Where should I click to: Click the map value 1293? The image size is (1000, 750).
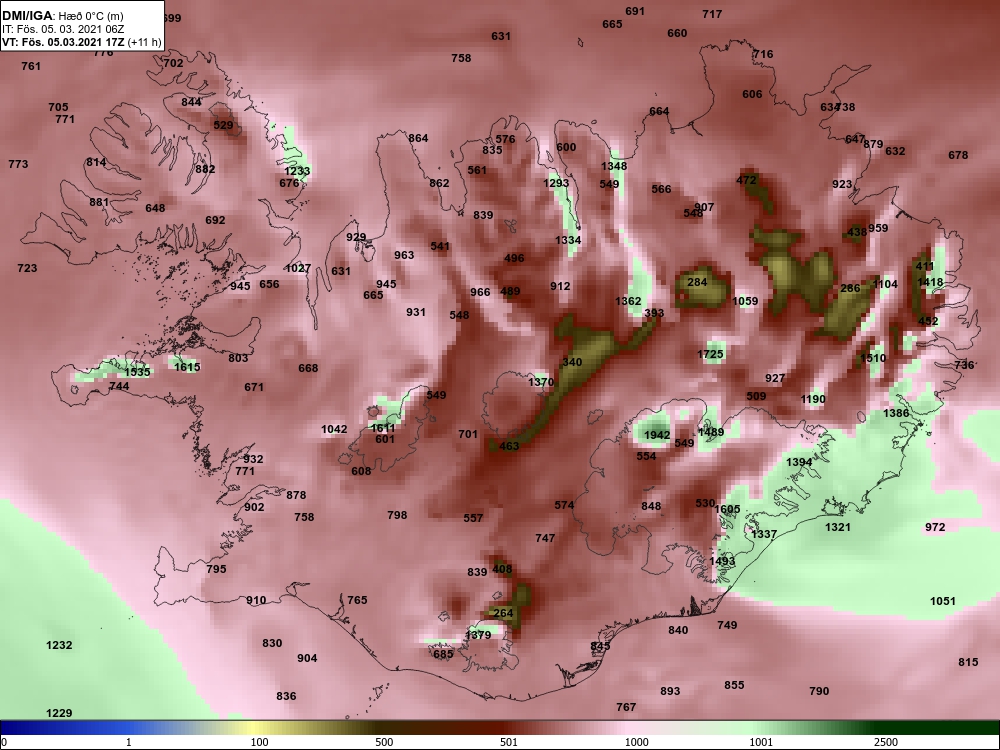(x=556, y=183)
